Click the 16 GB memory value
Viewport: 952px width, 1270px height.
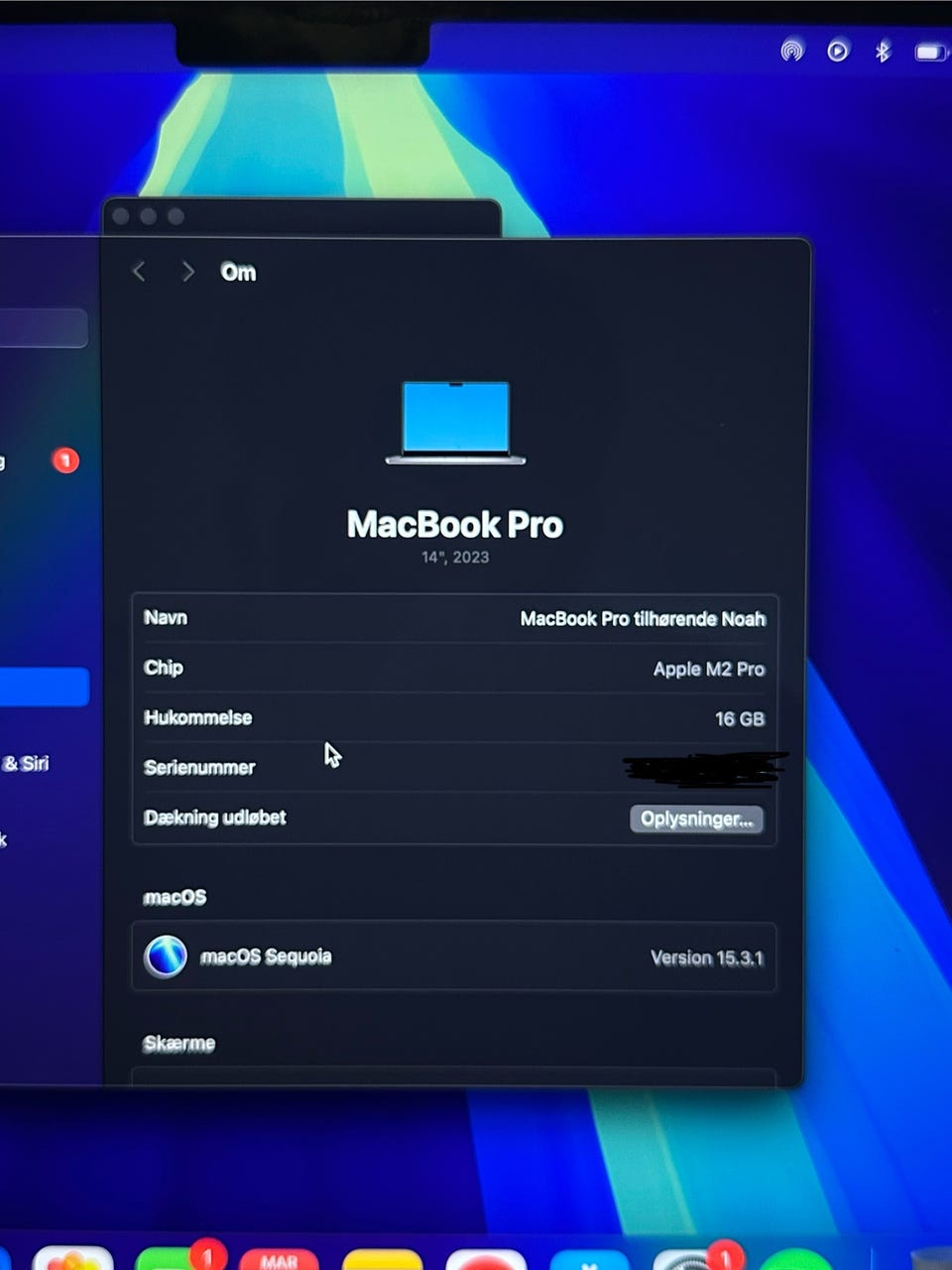click(740, 718)
